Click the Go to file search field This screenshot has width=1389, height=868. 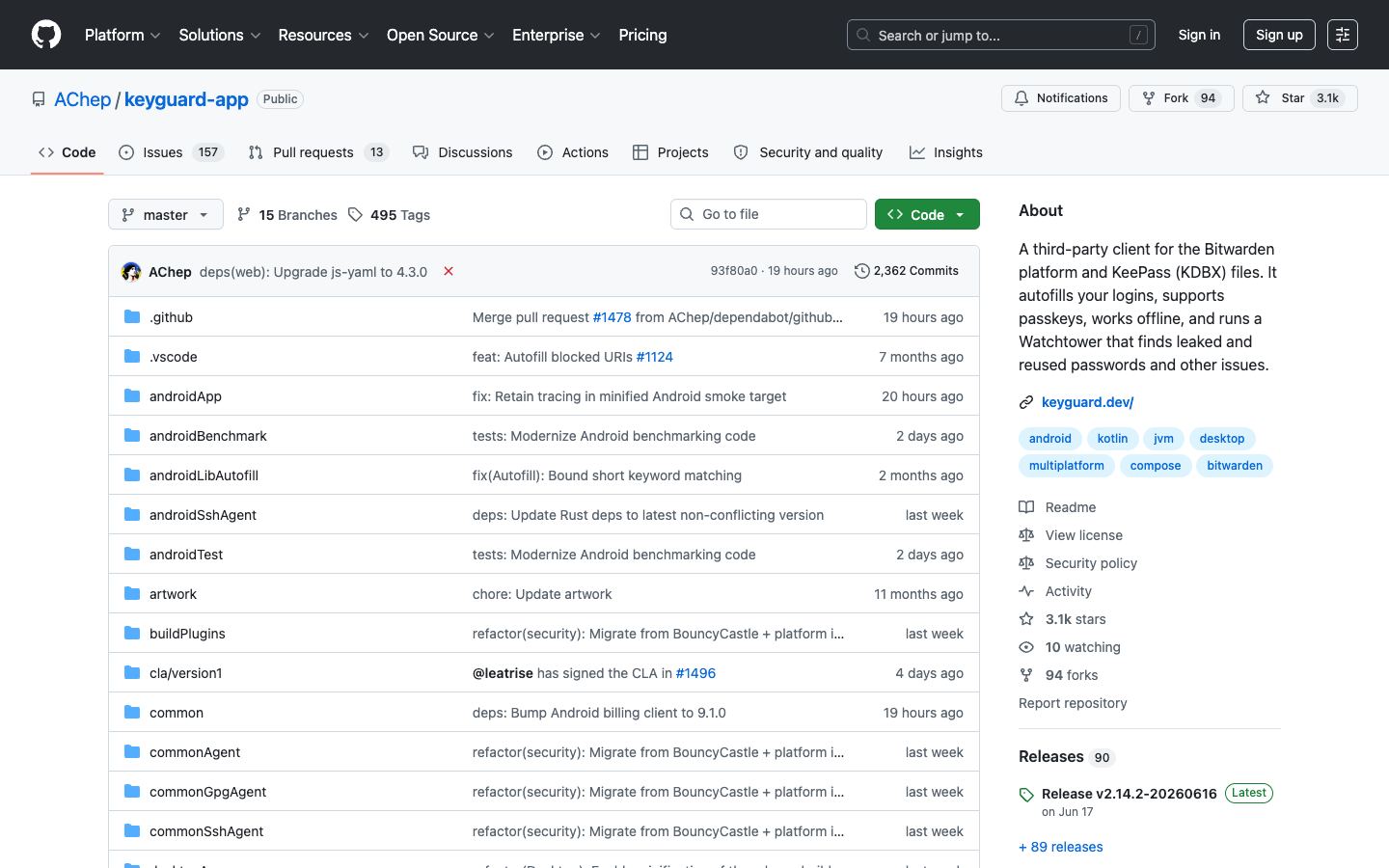click(769, 214)
